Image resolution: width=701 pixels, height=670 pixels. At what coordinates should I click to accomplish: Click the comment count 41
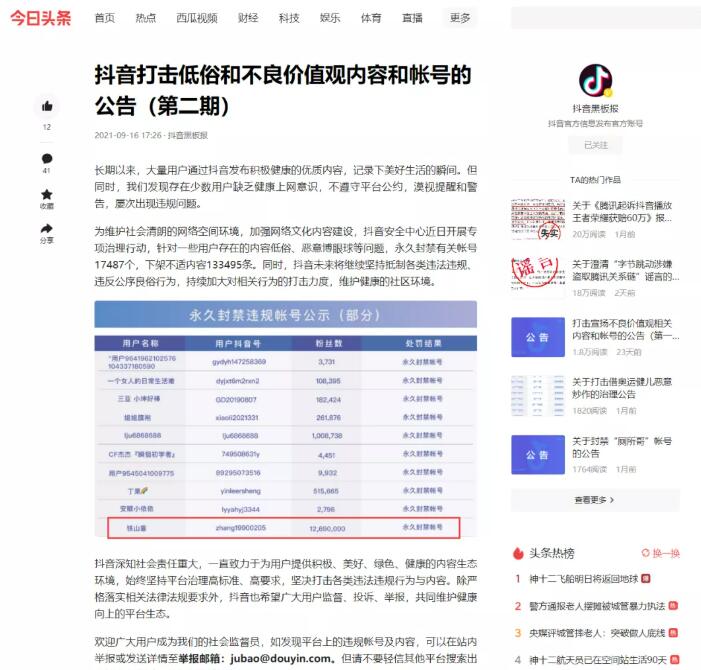click(x=46, y=171)
